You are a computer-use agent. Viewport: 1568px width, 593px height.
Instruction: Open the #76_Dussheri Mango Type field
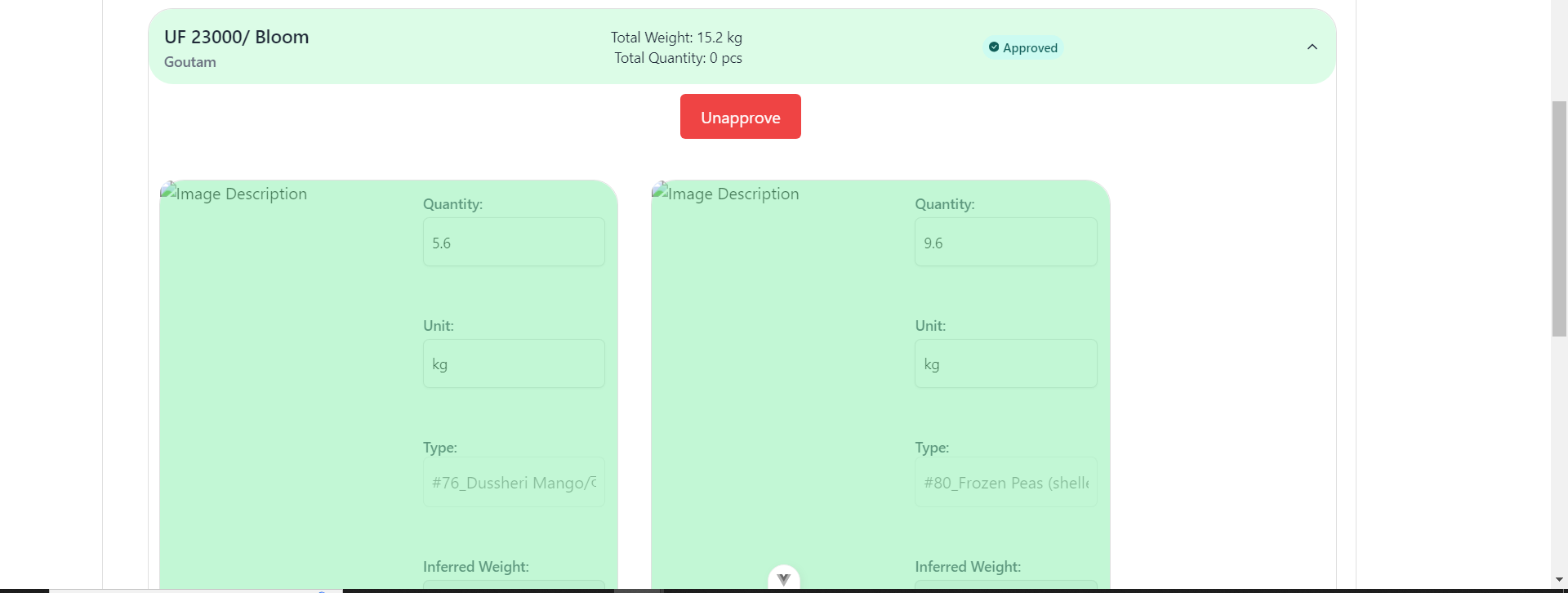pos(514,483)
